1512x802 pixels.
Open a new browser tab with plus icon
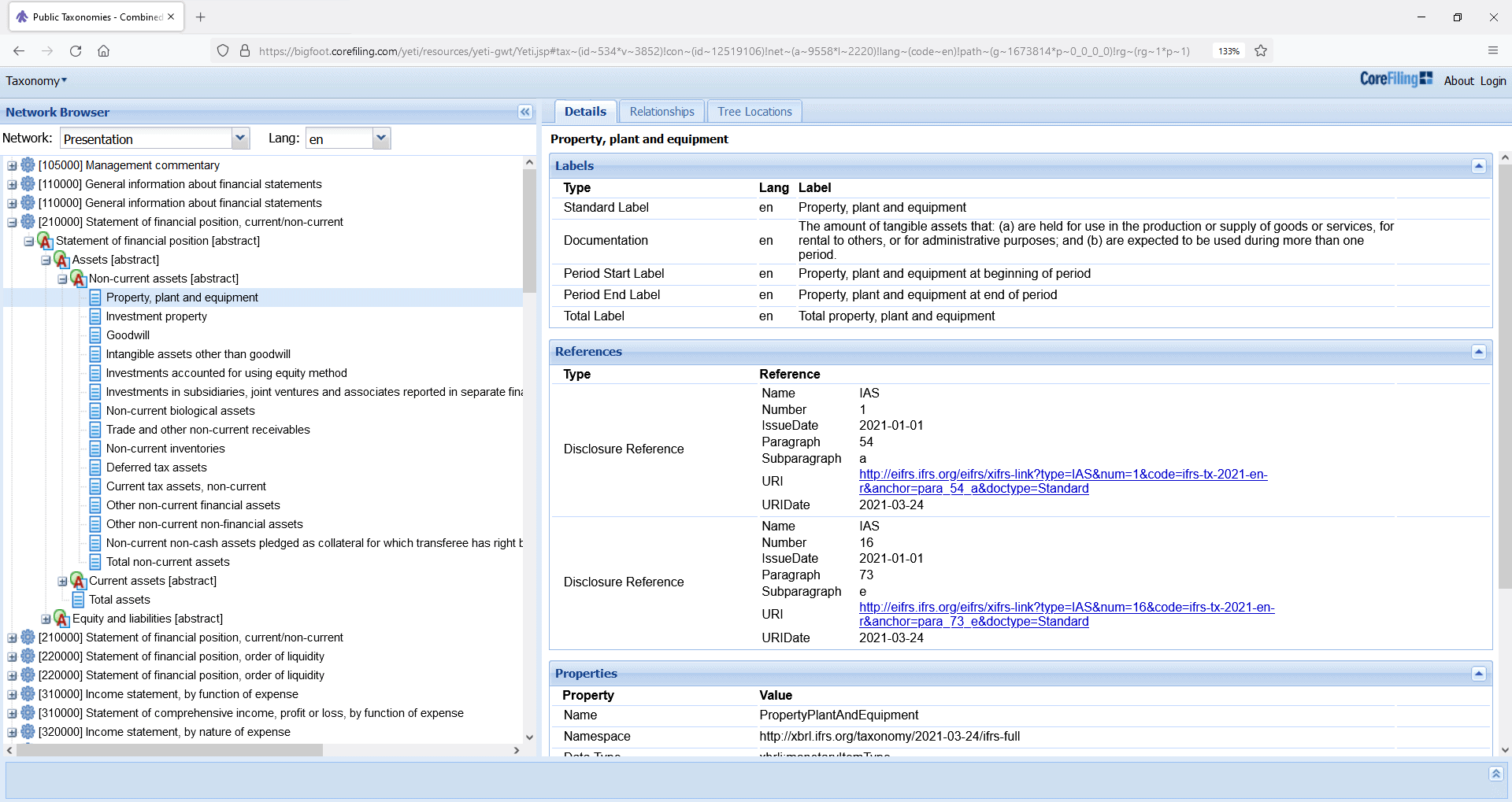point(201,17)
